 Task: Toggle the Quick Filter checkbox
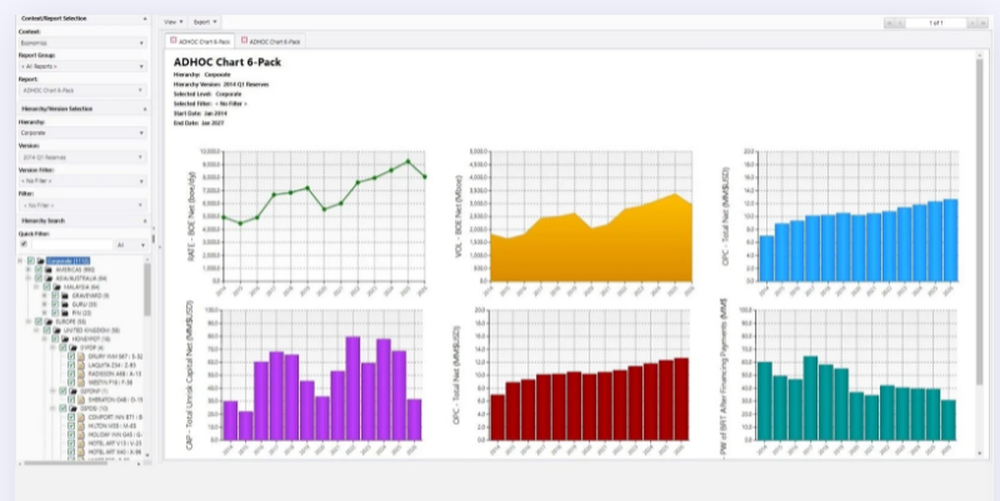tap(24, 244)
